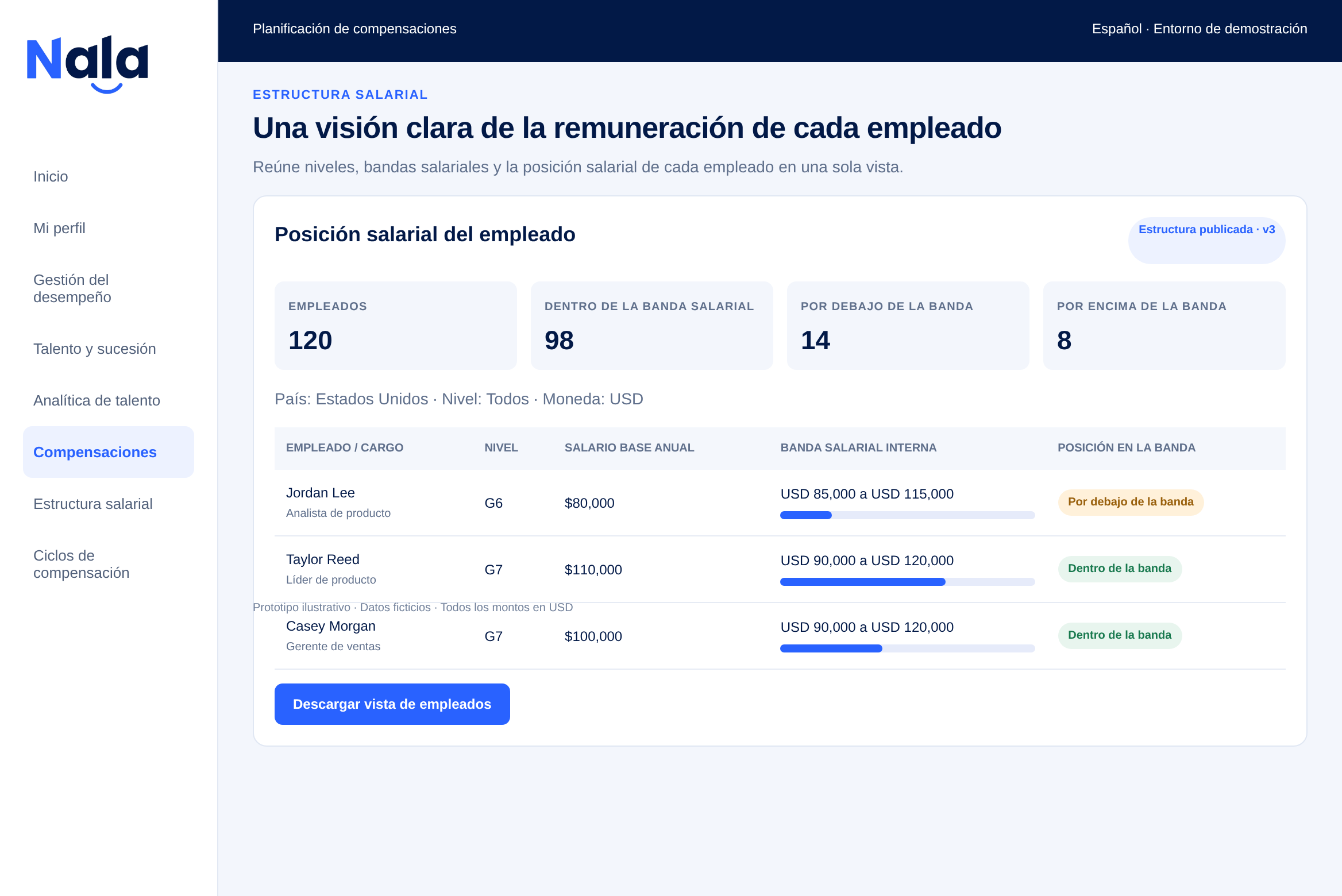Click employee name Taylor Reed
This screenshot has width=1342, height=896.
click(323, 559)
